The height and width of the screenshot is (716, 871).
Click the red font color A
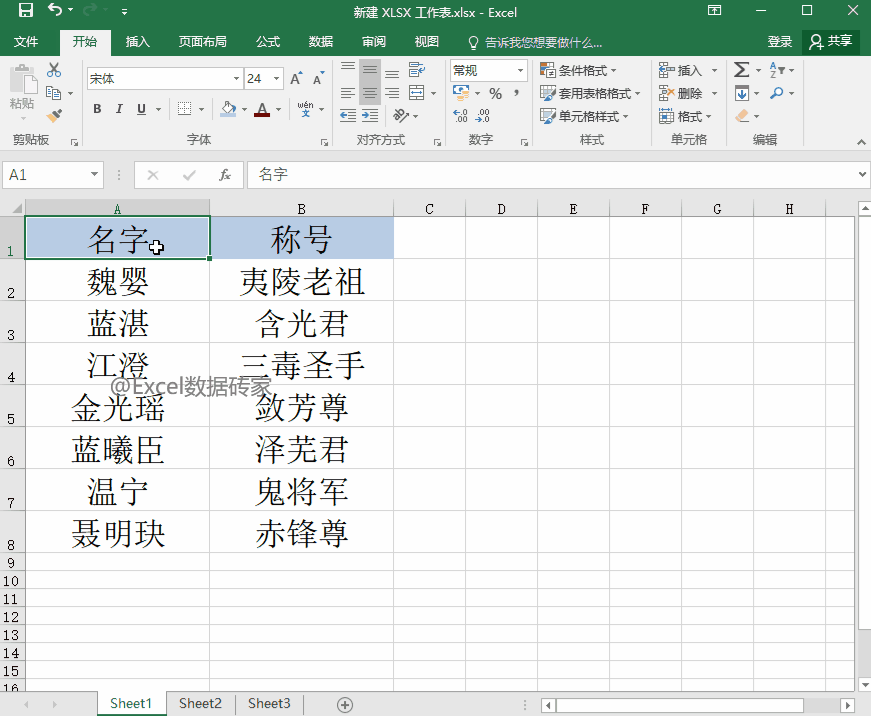click(x=262, y=109)
